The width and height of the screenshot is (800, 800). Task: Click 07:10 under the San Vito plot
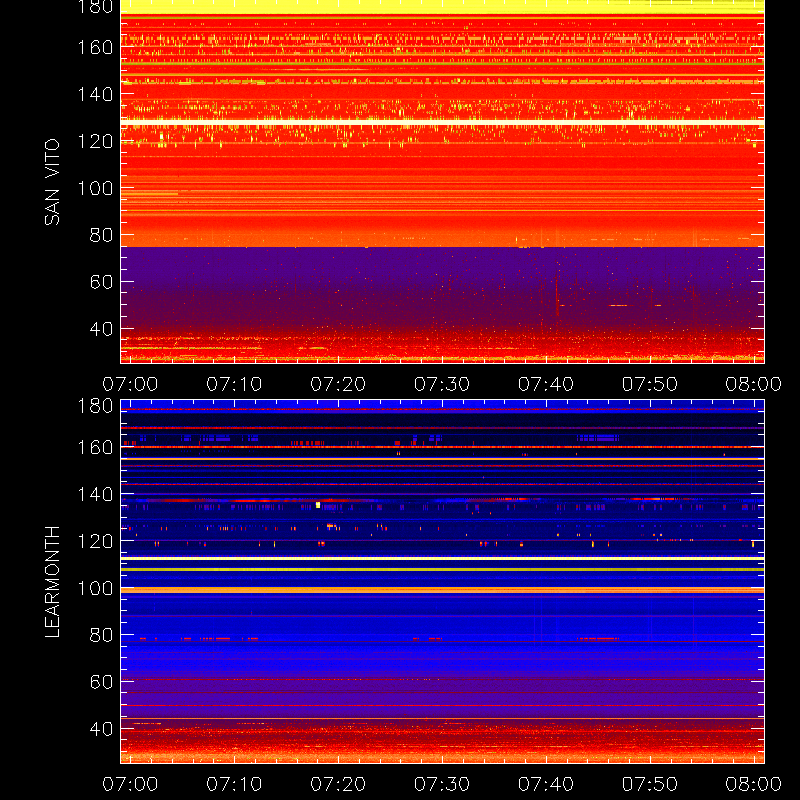coord(234,384)
